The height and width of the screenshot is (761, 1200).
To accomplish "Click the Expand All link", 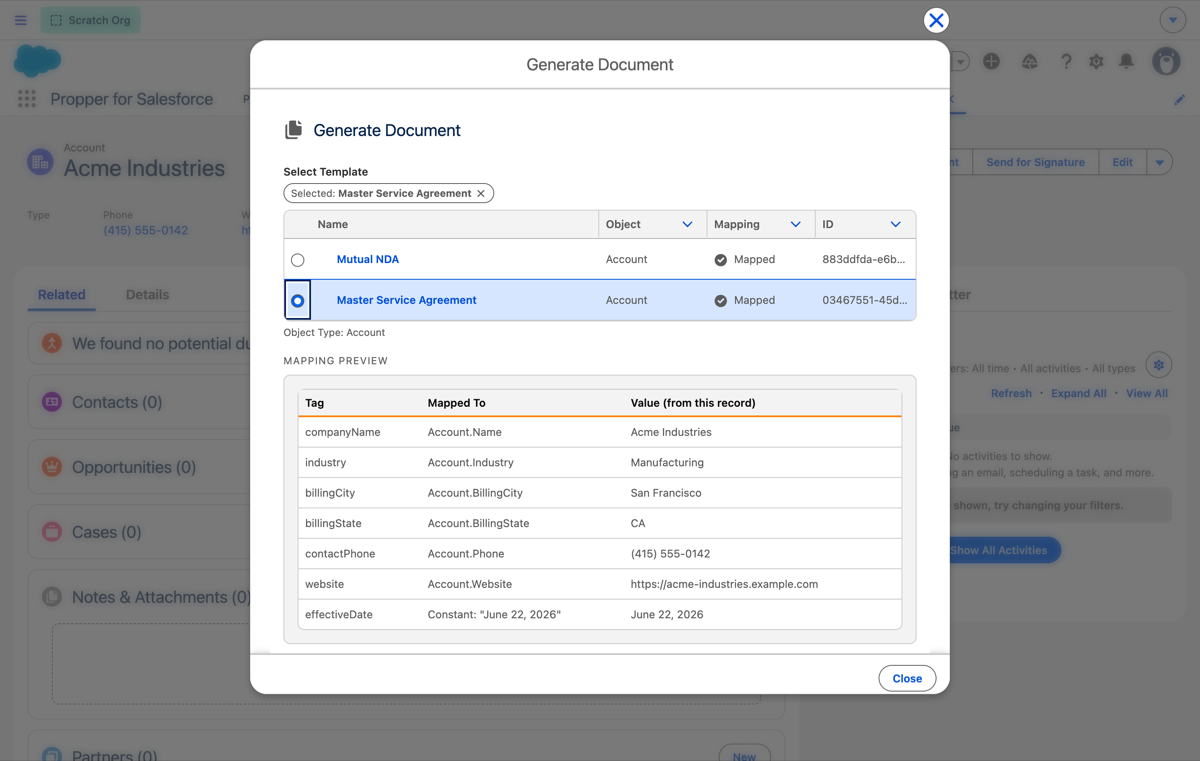I will [1078, 393].
